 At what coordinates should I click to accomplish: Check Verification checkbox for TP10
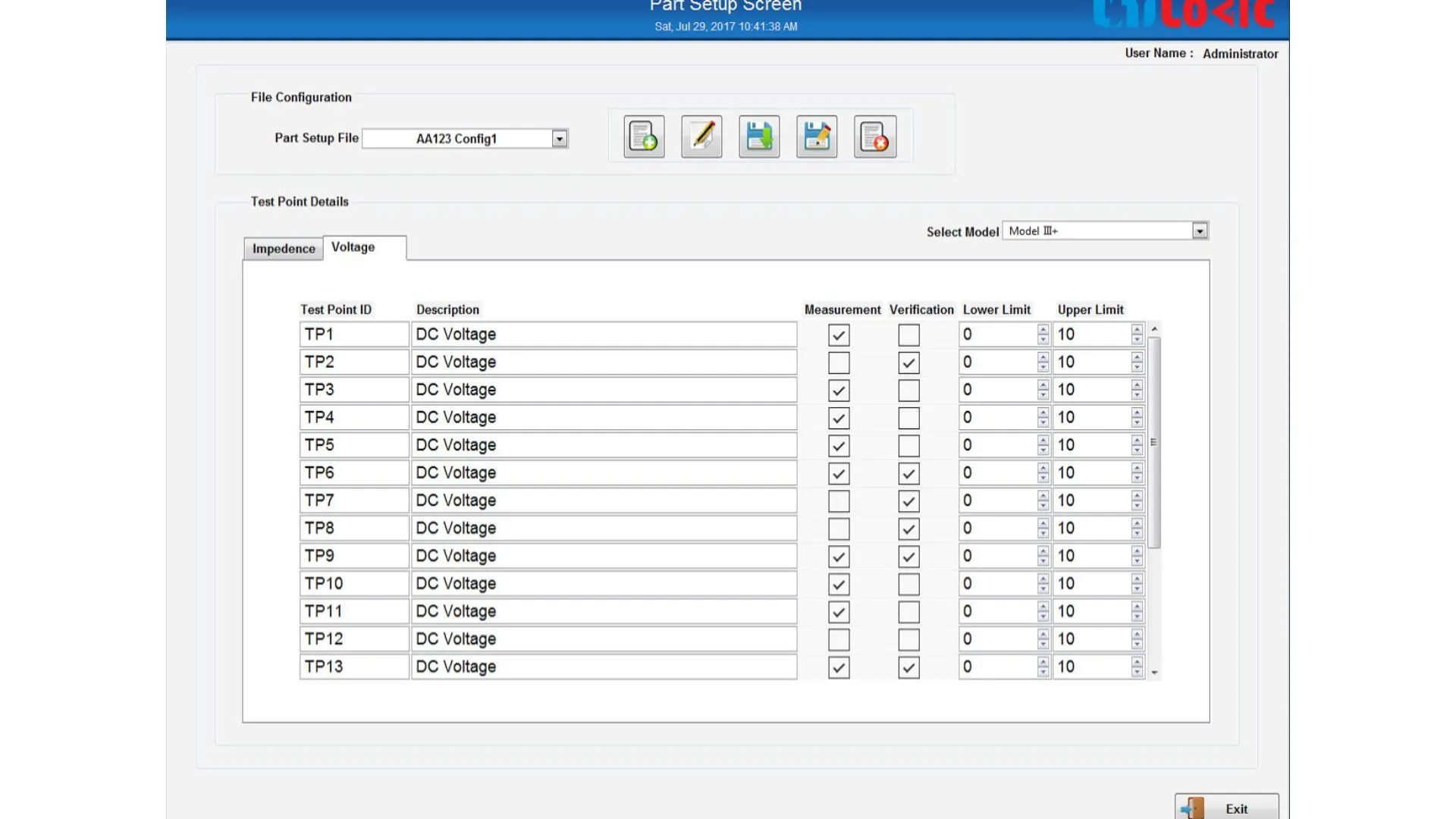[908, 584]
